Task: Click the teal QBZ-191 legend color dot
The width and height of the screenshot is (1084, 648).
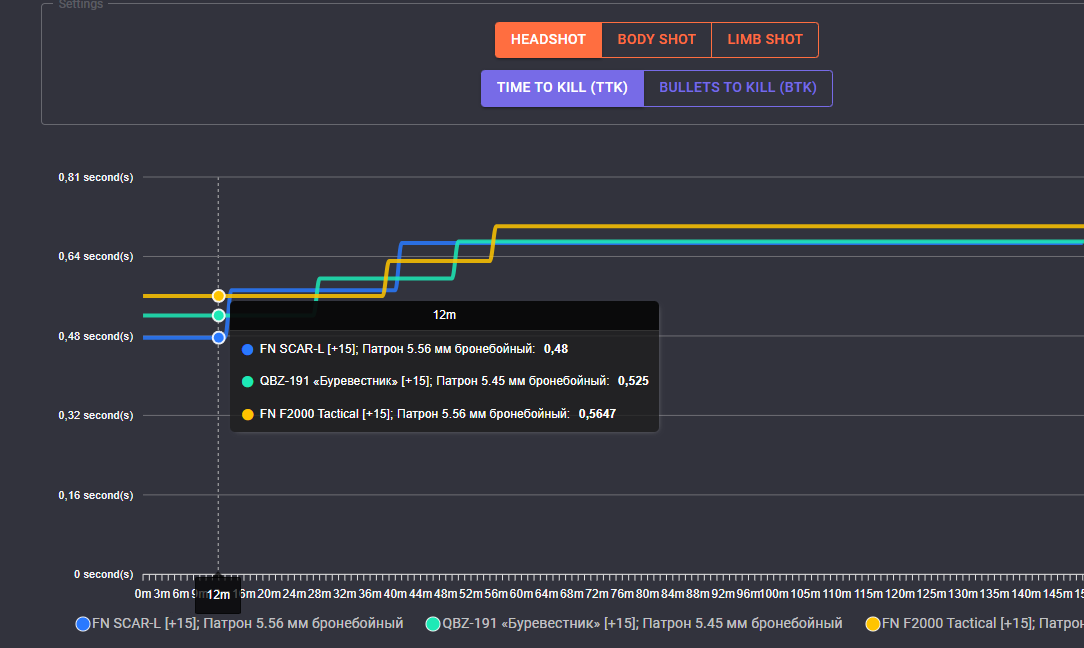Action: click(x=433, y=624)
